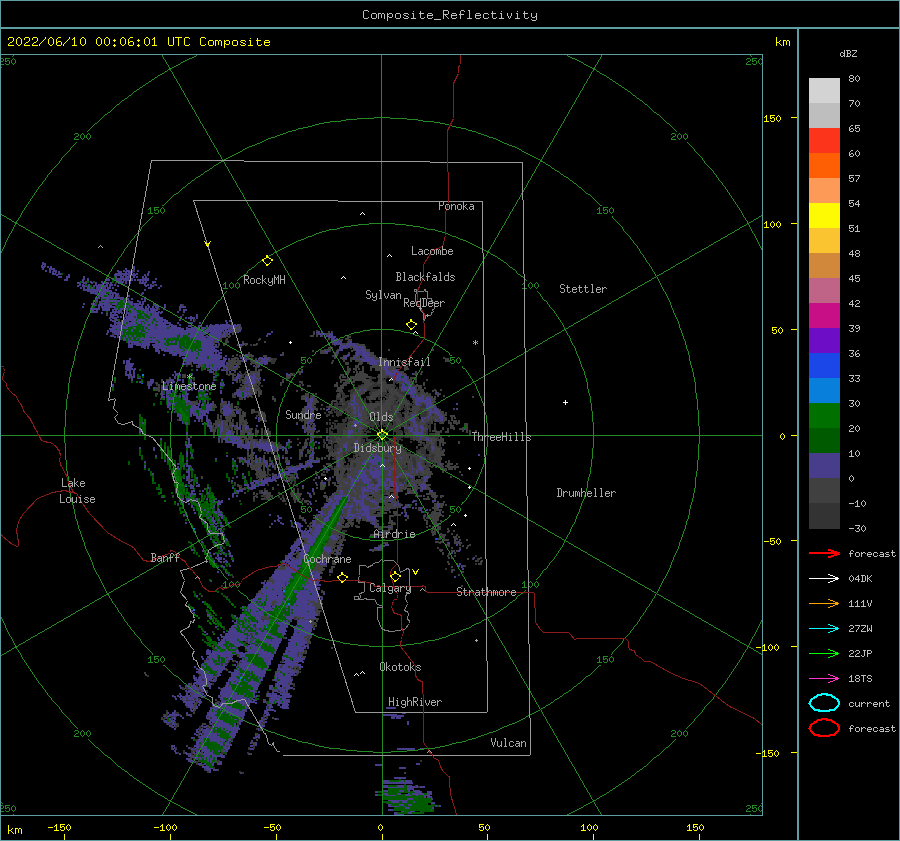Click the yellow diamond marker below RedDeer
Viewport: 900px width, 841px height.
(411, 325)
